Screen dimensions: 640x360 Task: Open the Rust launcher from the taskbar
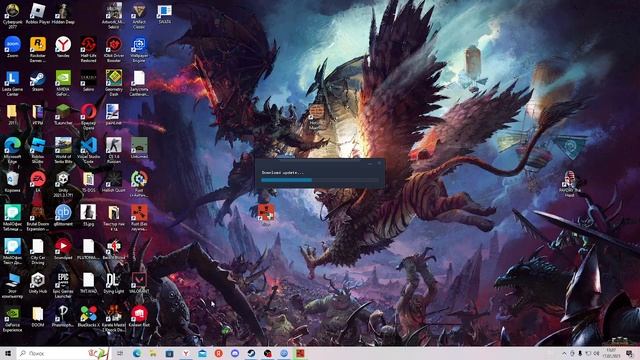click(x=300, y=353)
